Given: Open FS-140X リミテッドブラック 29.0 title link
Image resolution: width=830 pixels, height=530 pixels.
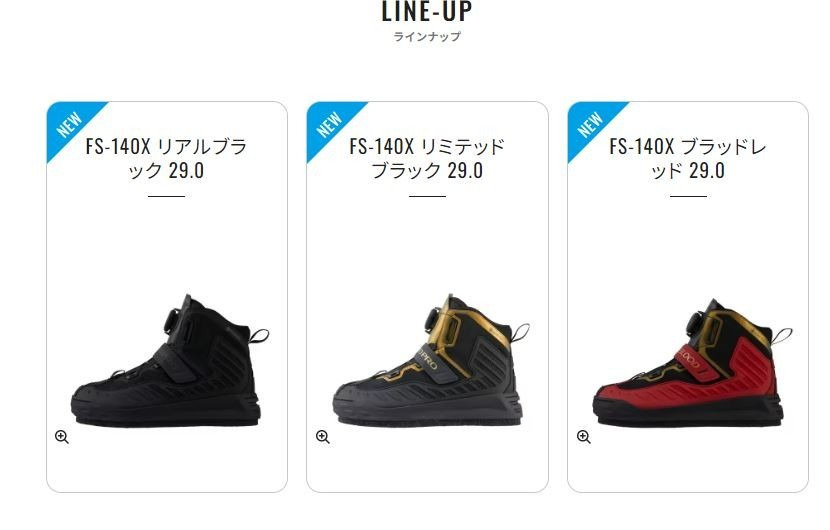Looking at the screenshot, I should pyautogui.click(x=427, y=158).
